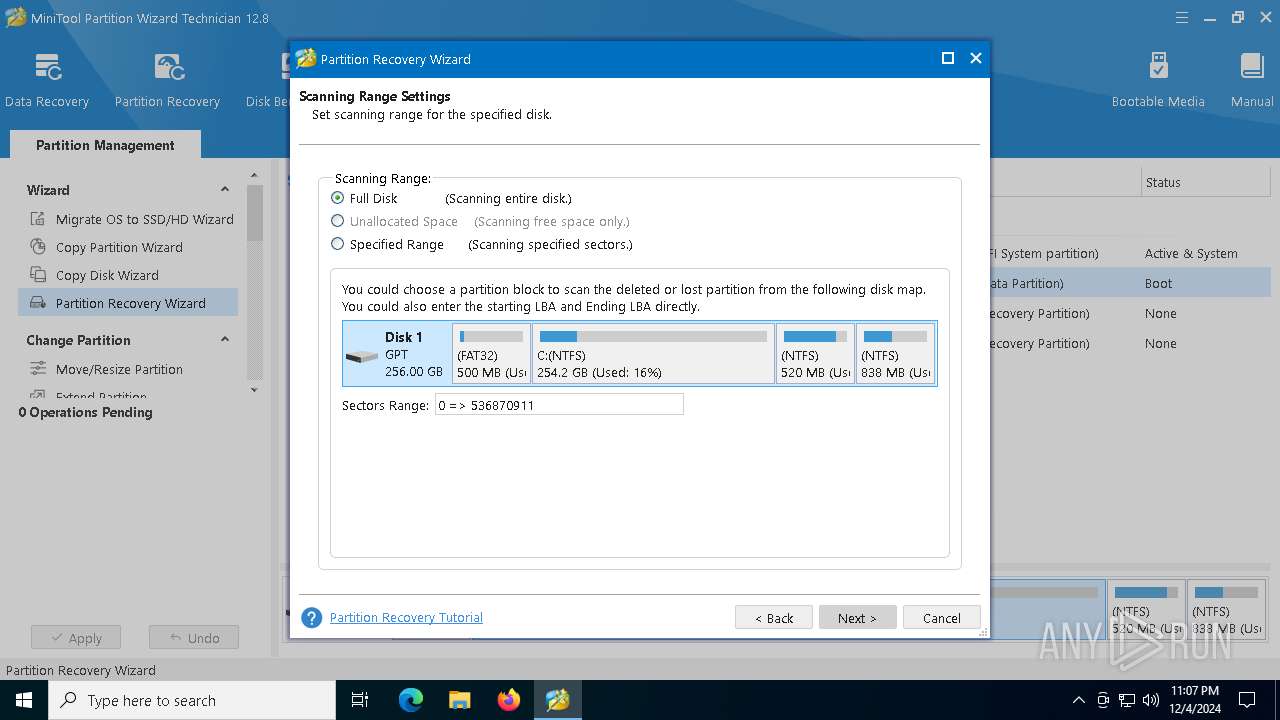Viewport: 1280px width, 720px height.
Task: Click Partition Recovery Wizard sidebar icon
Action: click(x=38, y=303)
